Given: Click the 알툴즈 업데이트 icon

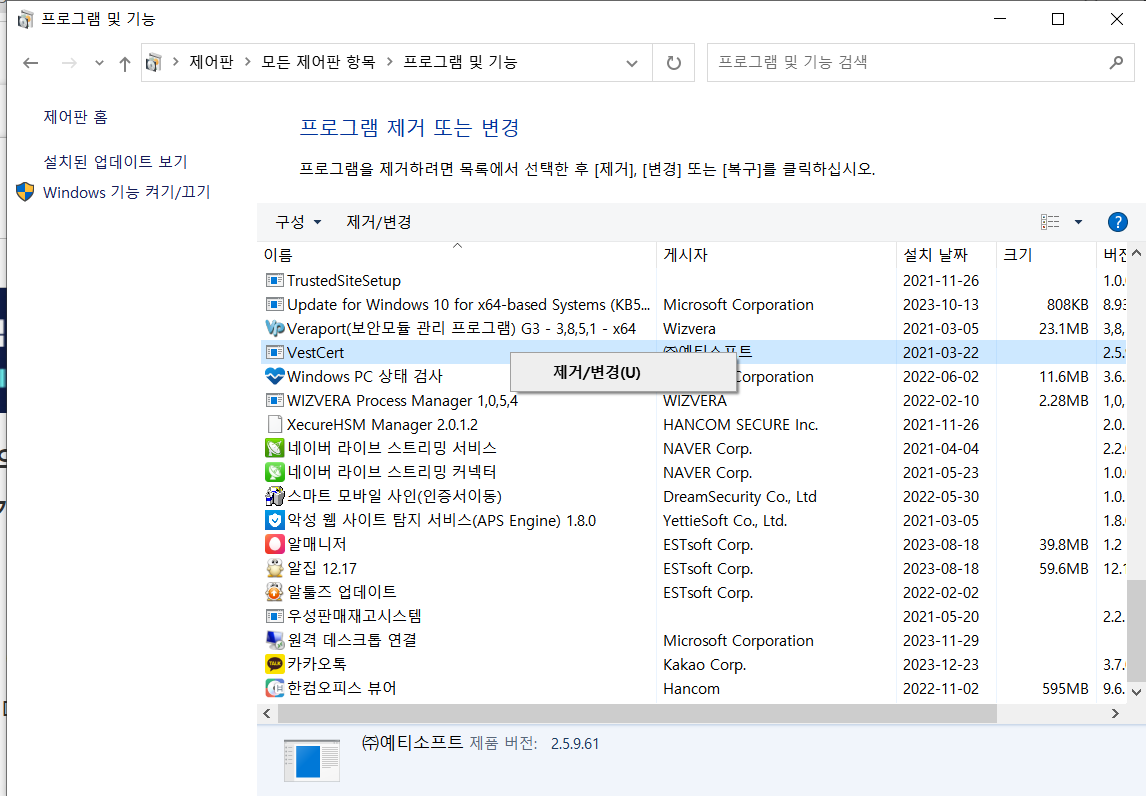Looking at the screenshot, I should [x=274, y=592].
